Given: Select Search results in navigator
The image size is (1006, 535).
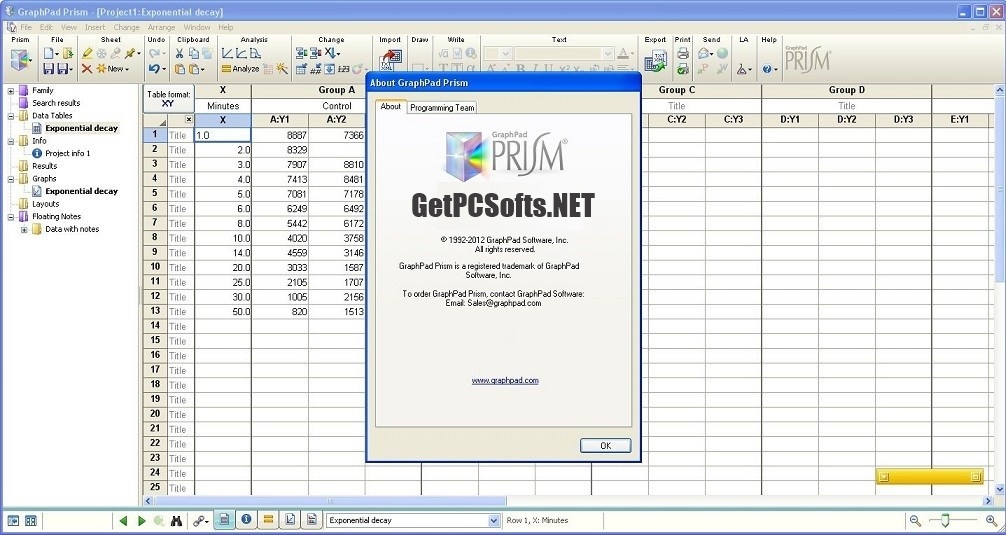Looking at the screenshot, I should [56, 103].
